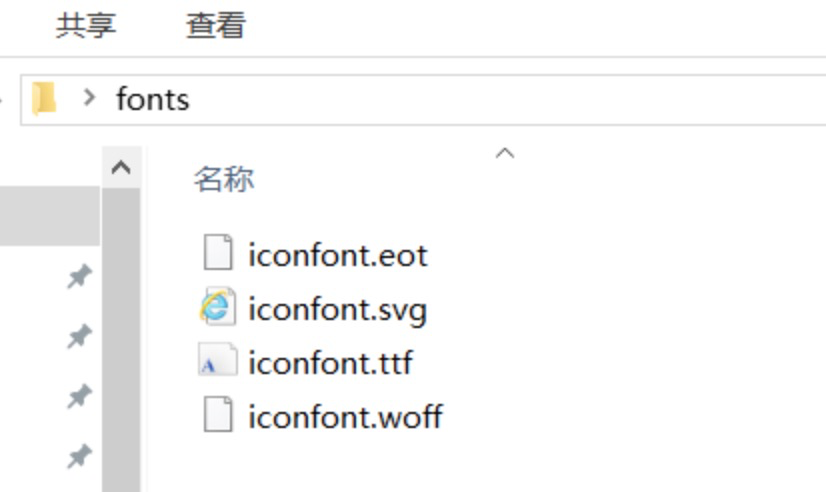The width and height of the screenshot is (826, 492).
Task: Switch to the 查看 ribbon tab
Action: tap(215, 25)
